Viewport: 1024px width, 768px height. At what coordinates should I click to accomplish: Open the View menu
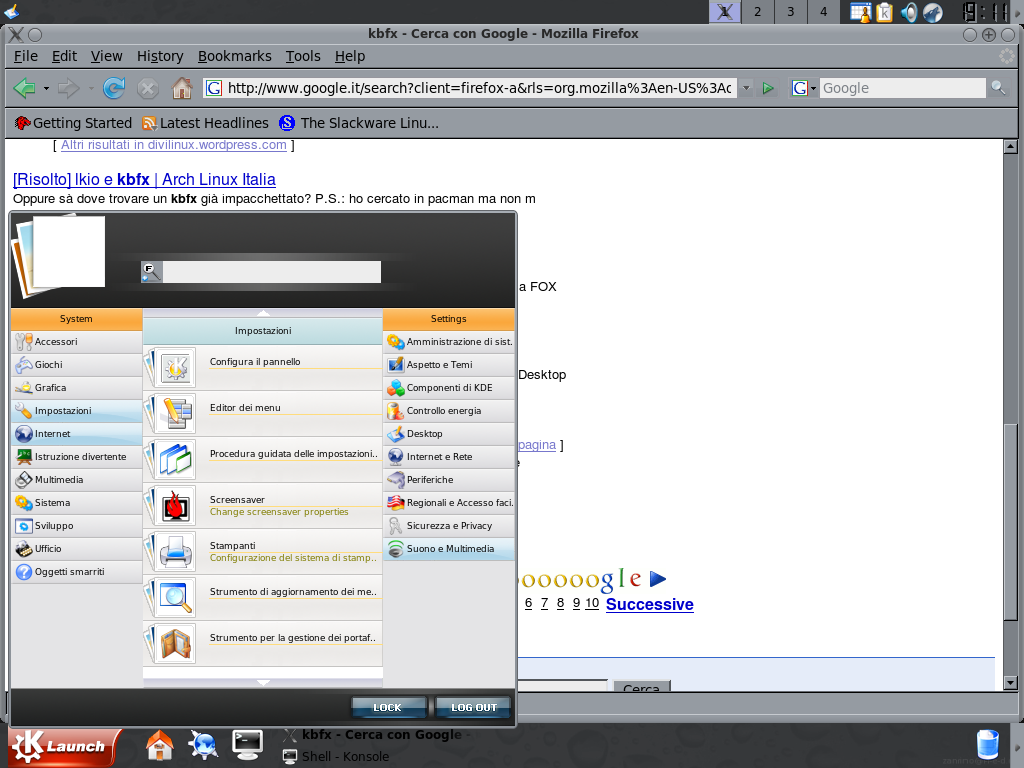pyautogui.click(x=106, y=56)
